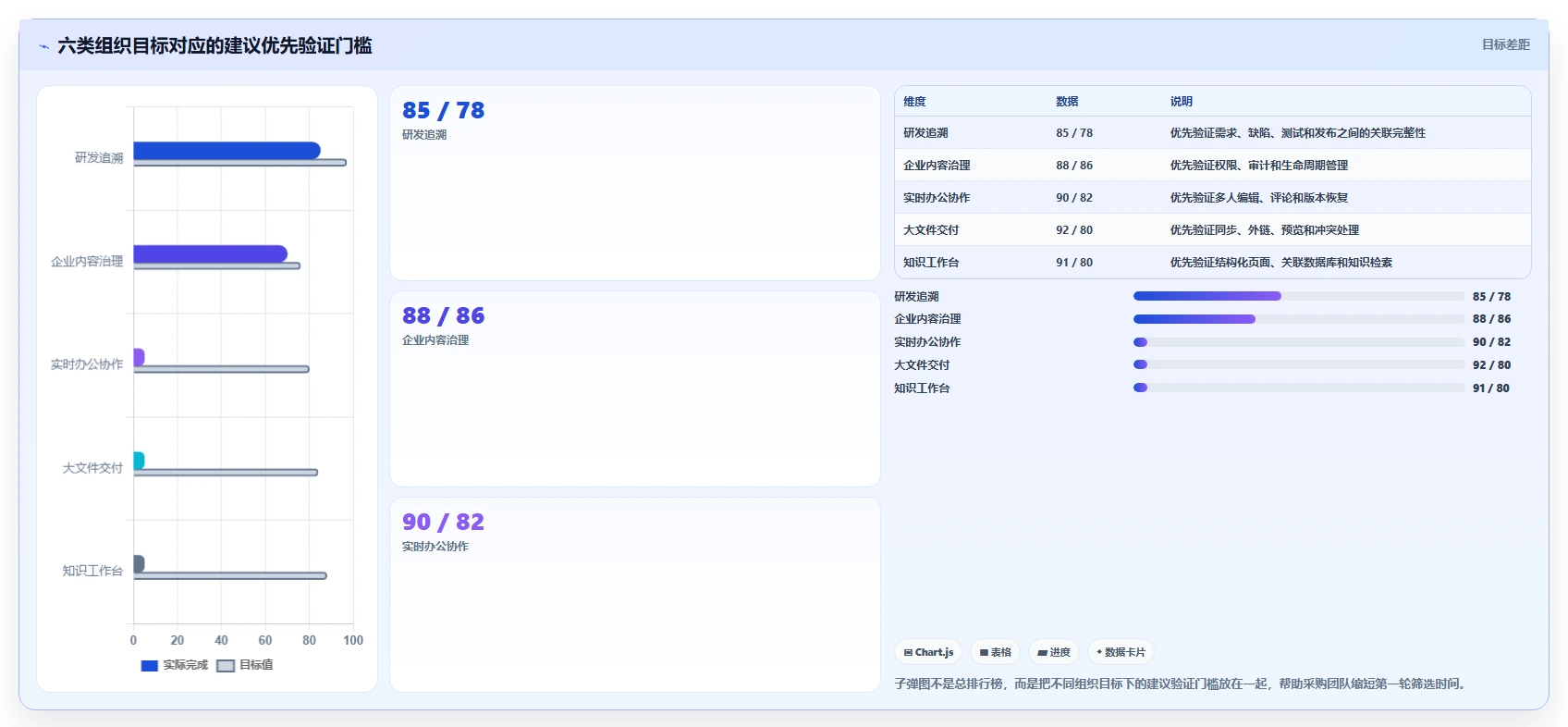Click the 研发追溯 progress bar

[1299, 296]
